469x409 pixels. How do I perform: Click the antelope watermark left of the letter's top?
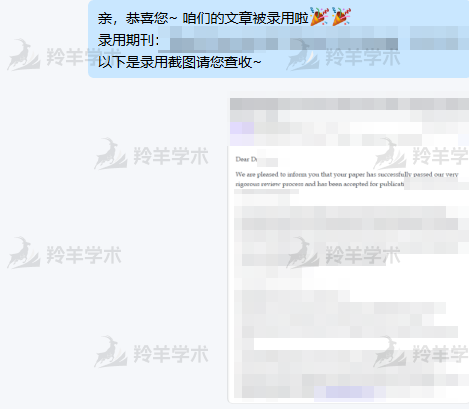(110, 154)
